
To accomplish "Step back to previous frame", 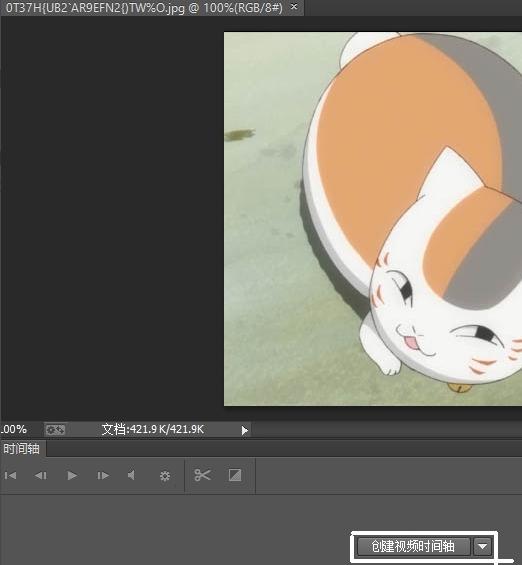I will click(40, 476).
